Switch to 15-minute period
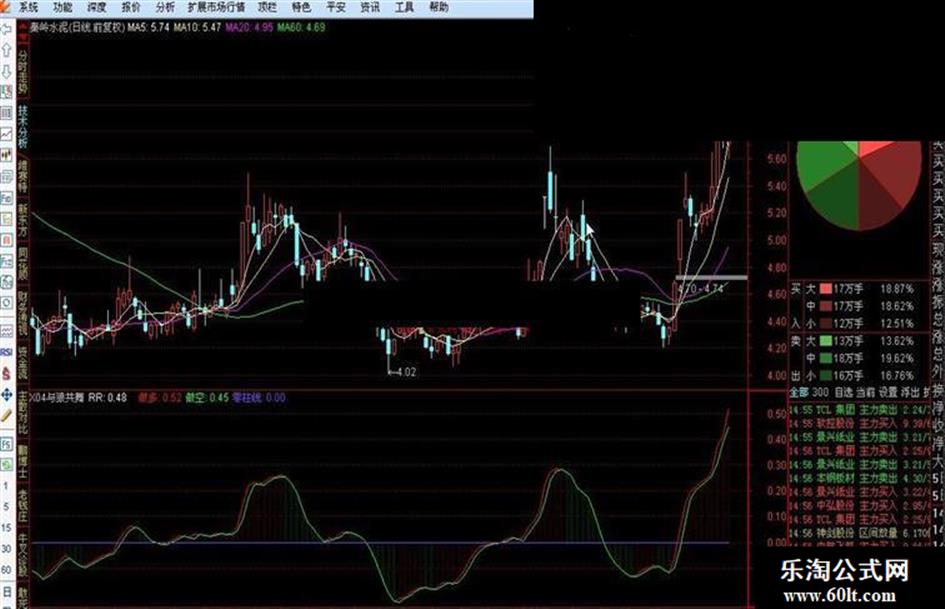This screenshot has height=609, width=945. pos(6,528)
